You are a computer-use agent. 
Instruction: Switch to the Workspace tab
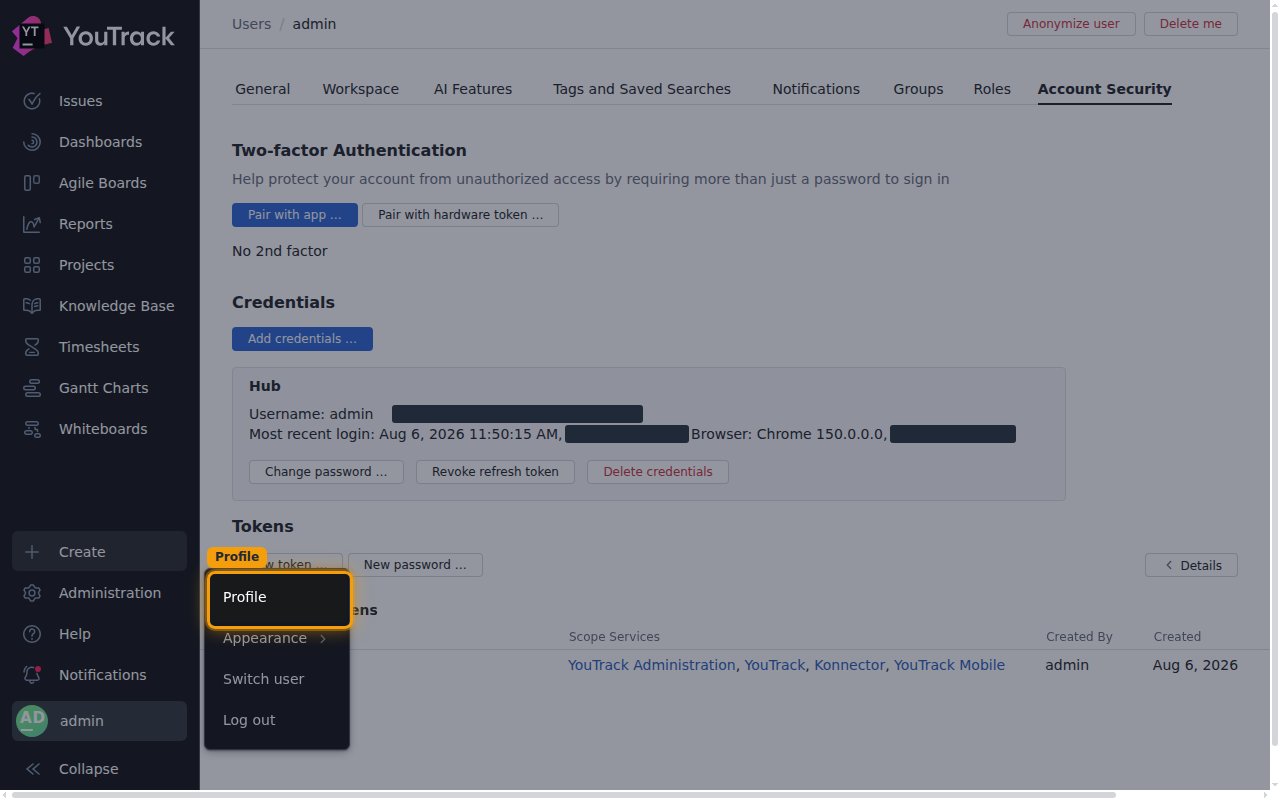point(360,89)
